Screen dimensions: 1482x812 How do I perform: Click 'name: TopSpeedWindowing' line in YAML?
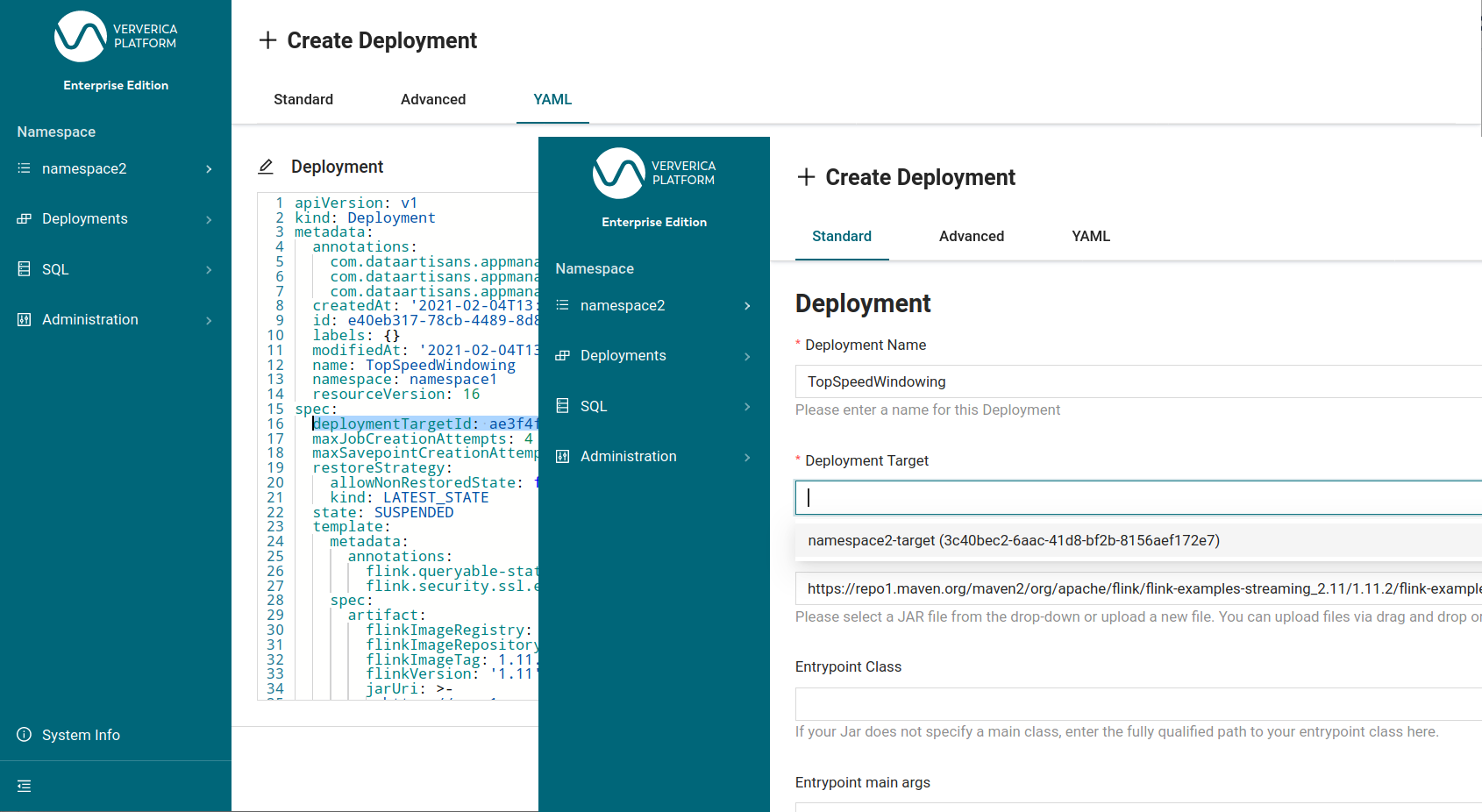(414, 365)
